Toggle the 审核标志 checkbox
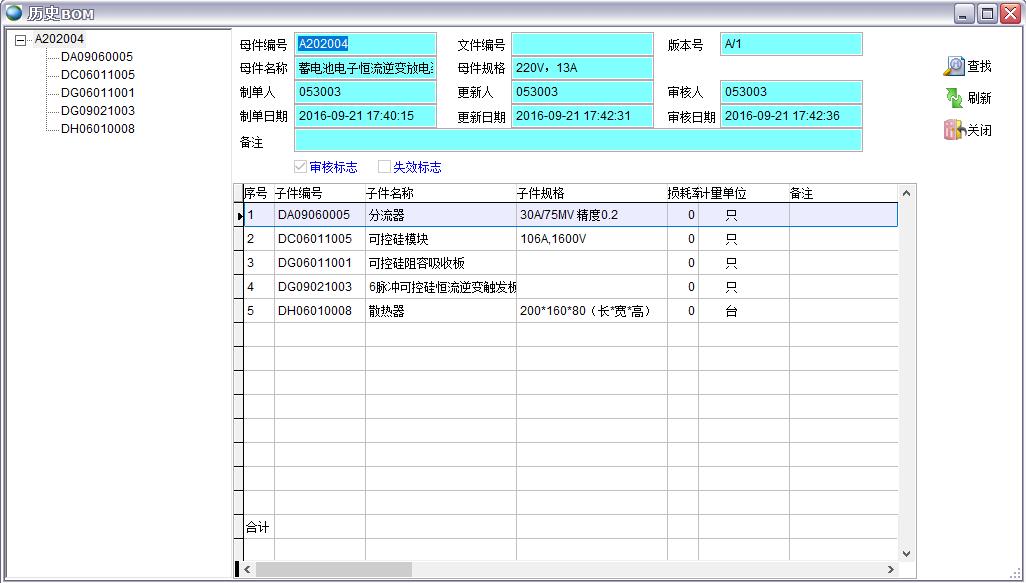The image size is (1026, 583). (x=300, y=167)
